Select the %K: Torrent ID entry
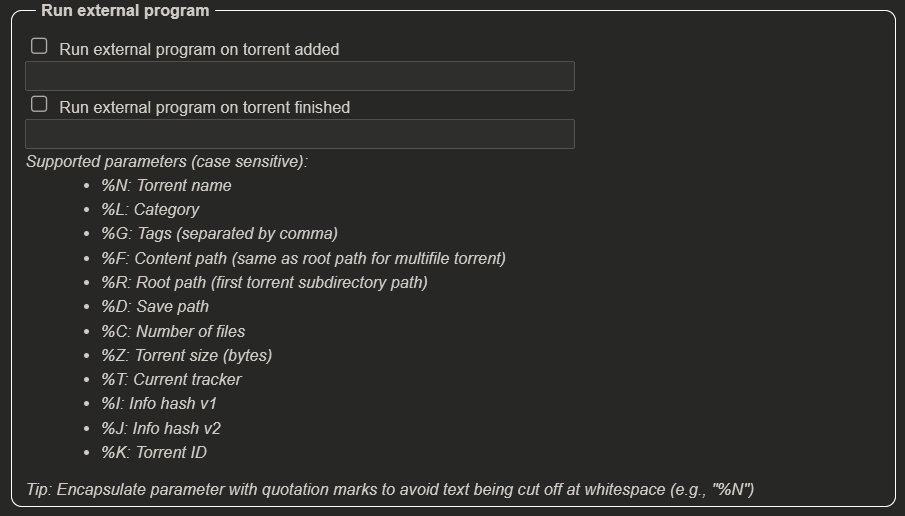 pos(154,453)
